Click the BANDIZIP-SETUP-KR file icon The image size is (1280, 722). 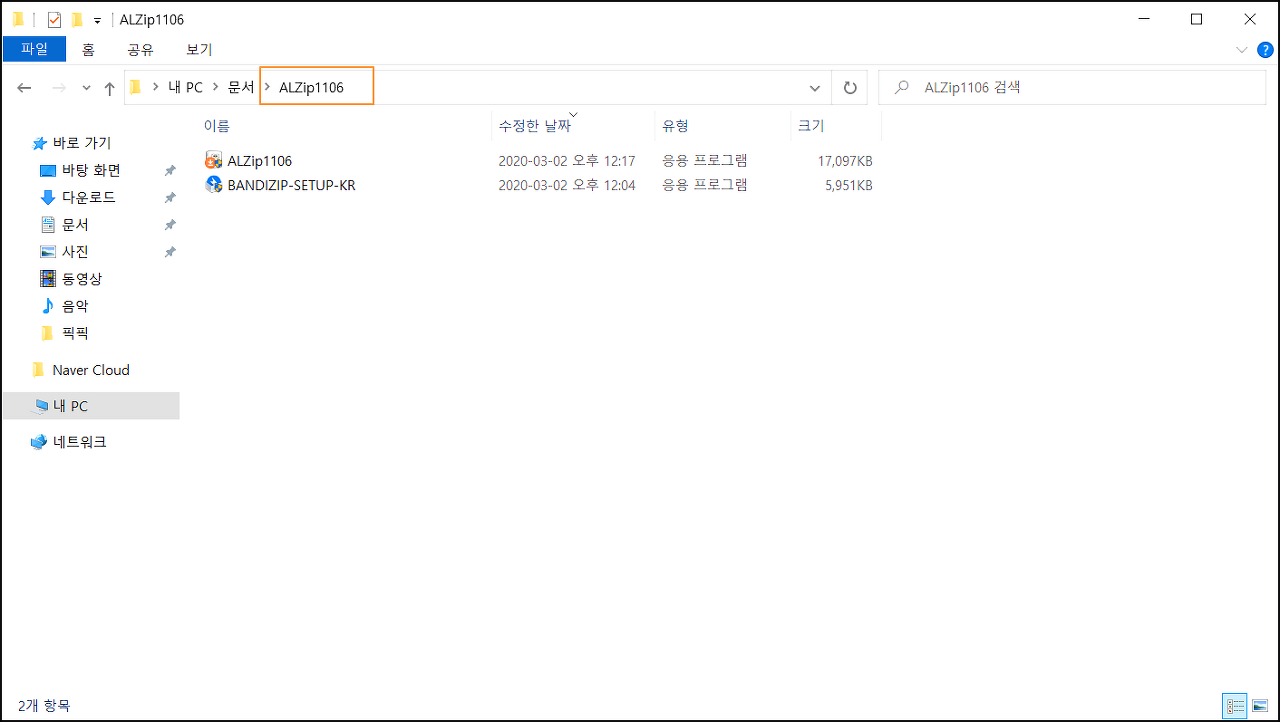(x=213, y=184)
